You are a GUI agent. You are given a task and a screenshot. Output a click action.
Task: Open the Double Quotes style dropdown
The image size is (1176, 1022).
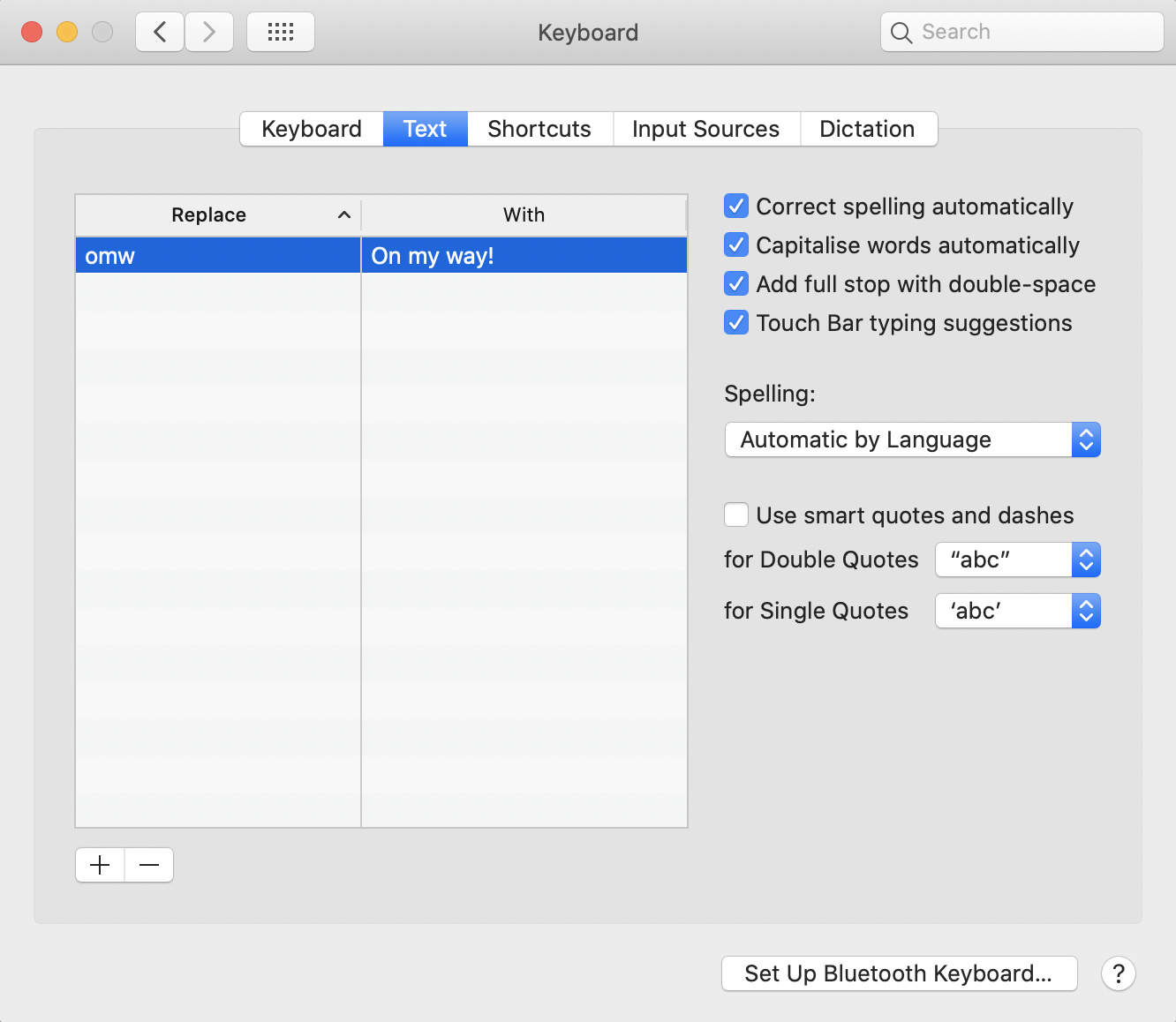pyautogui.click(x=1017, y=560)
